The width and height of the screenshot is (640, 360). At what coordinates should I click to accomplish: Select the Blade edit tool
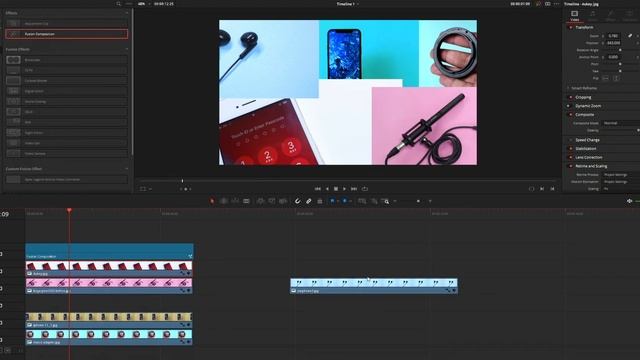246,201
